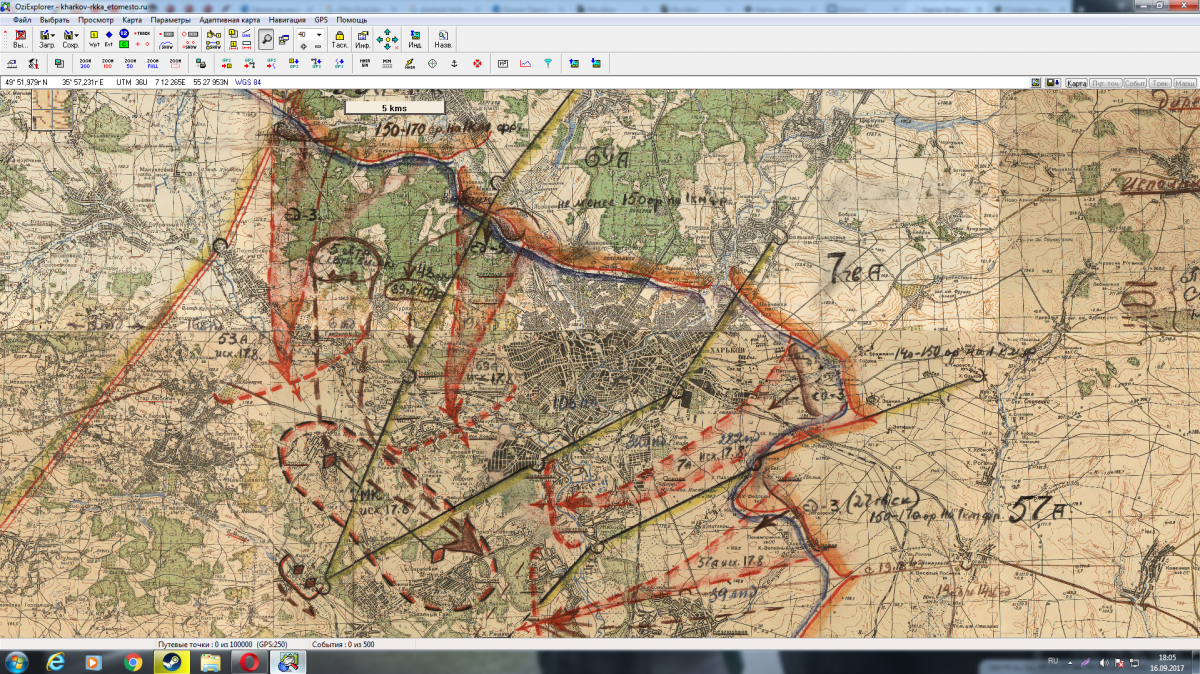Open the profile graph chart icon

525,64
